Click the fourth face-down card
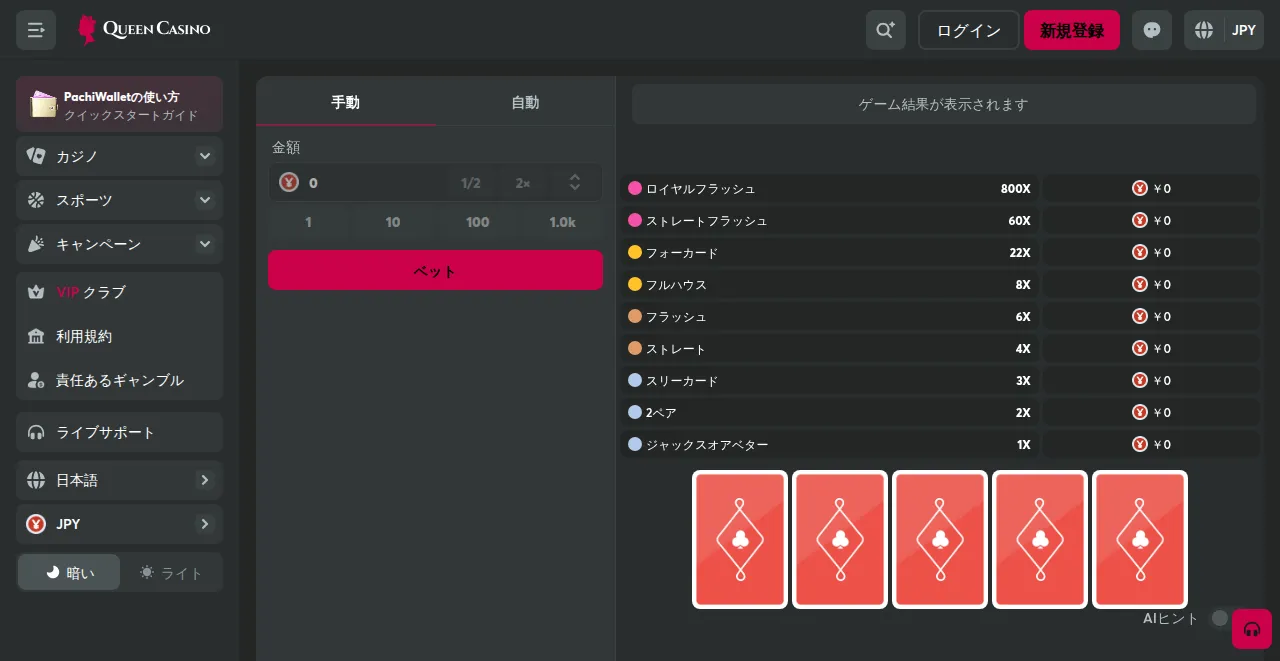The width and height of the screenshot is (1280, 661). click(x=1040, y=540)
